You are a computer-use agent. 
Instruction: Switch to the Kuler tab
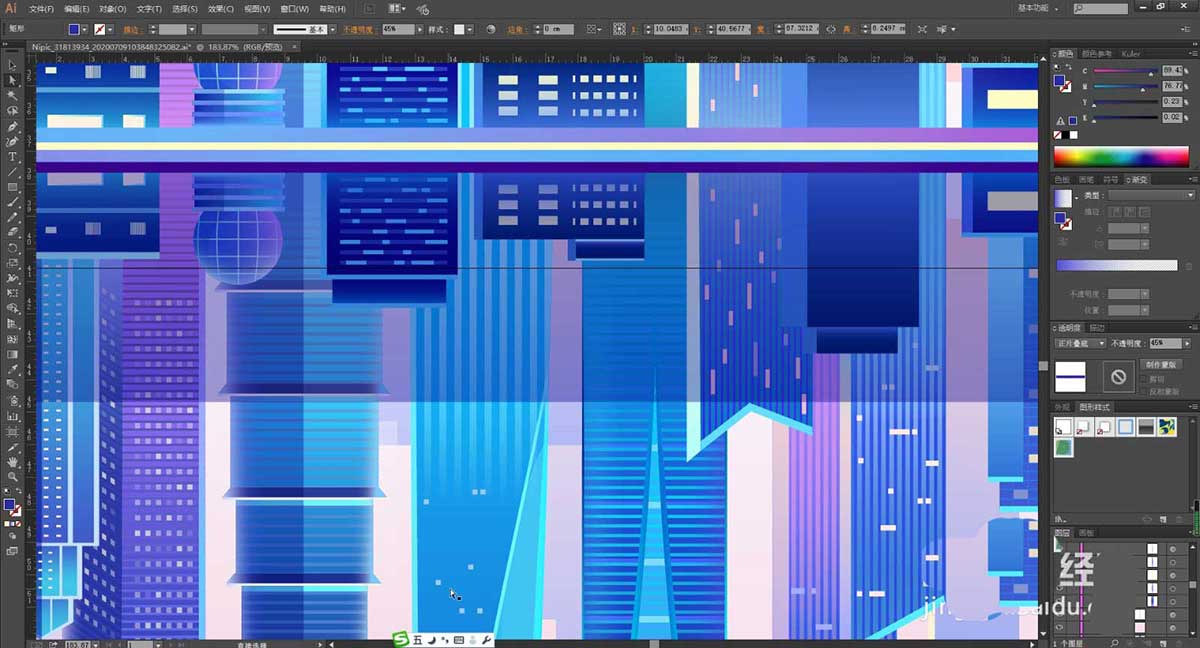coord(1130,53)
